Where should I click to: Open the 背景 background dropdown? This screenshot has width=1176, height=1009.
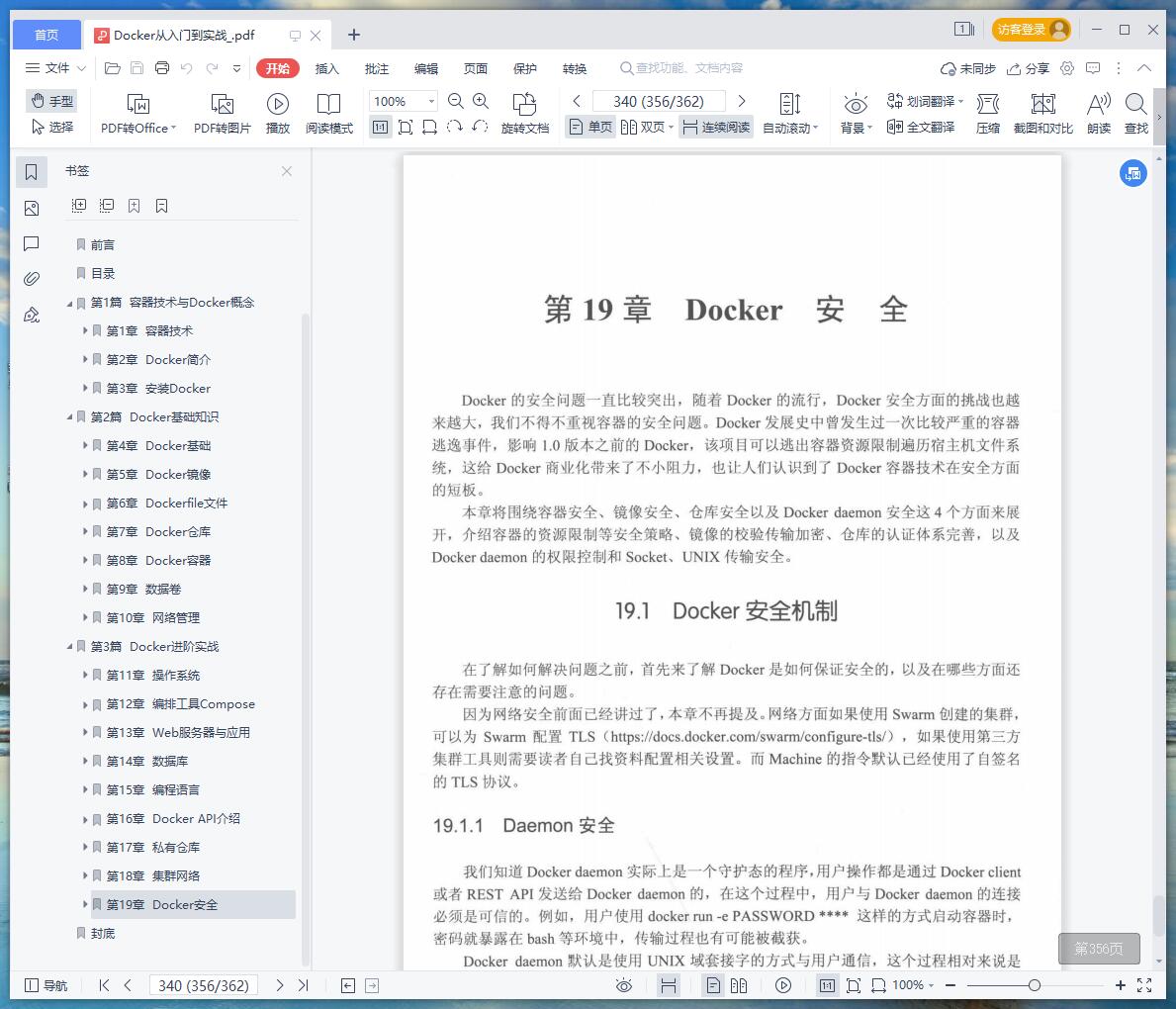(856, 114)
